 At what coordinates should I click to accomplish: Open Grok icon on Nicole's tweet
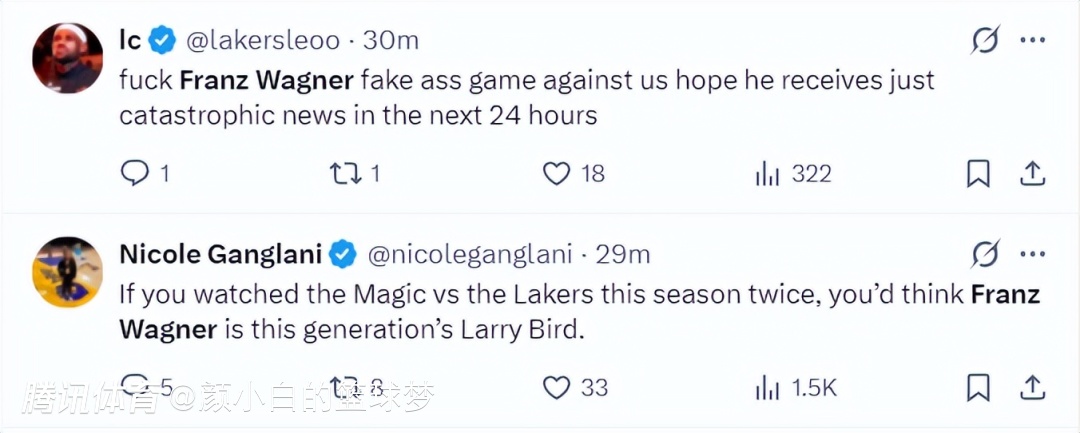coord(985,255)
